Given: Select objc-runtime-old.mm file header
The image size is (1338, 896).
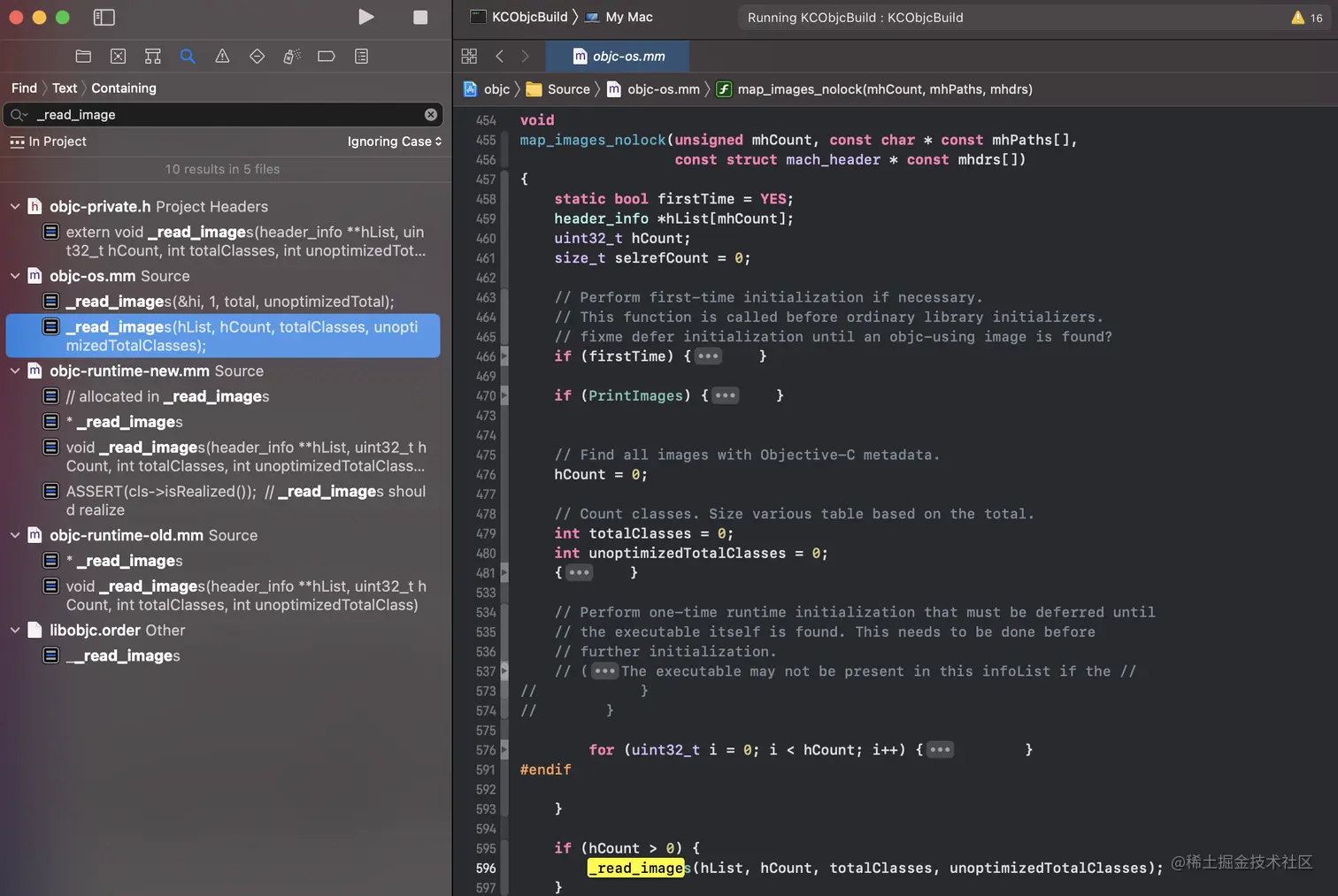Looking at the screenshot, I should 143,535.
